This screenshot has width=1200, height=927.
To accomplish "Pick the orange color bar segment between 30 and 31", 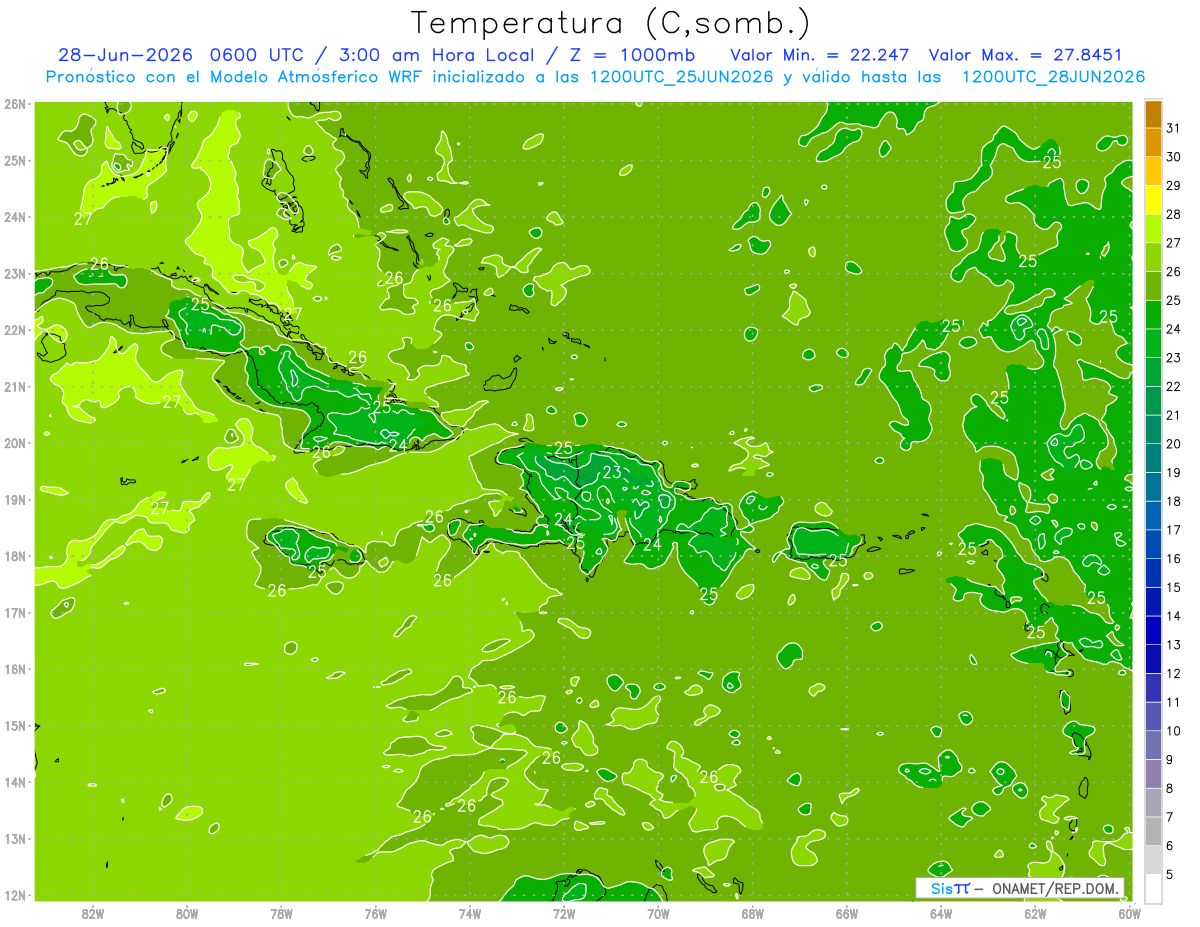I will 1153,142.
